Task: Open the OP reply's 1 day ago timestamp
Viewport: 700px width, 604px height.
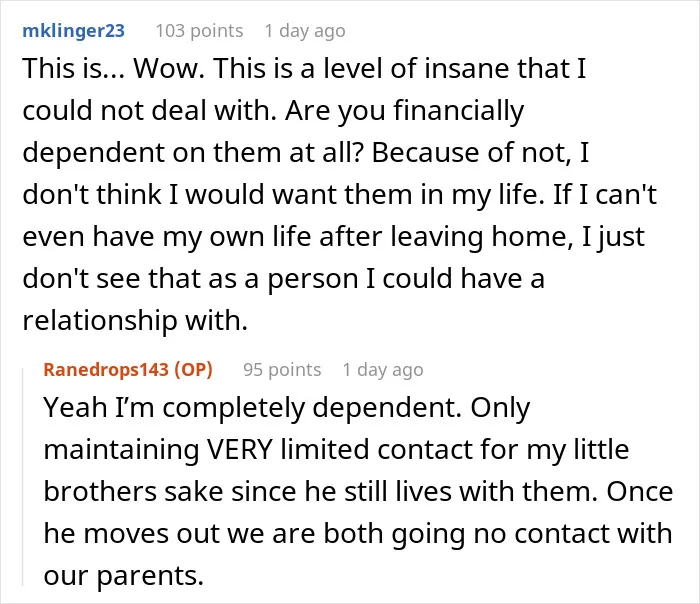Action: [x=383, y=370]
